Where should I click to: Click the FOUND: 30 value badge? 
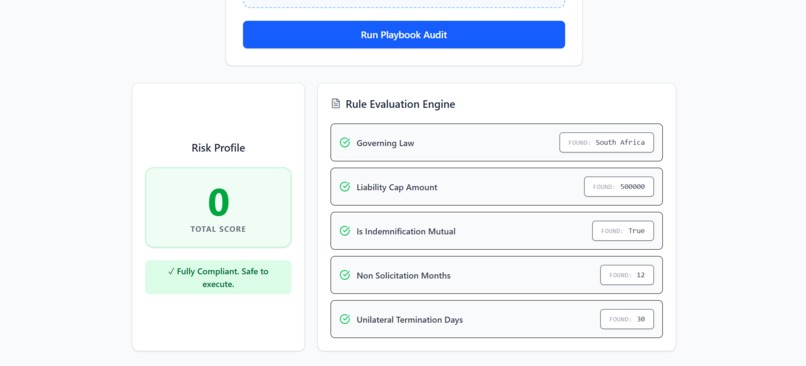(627, 319)
